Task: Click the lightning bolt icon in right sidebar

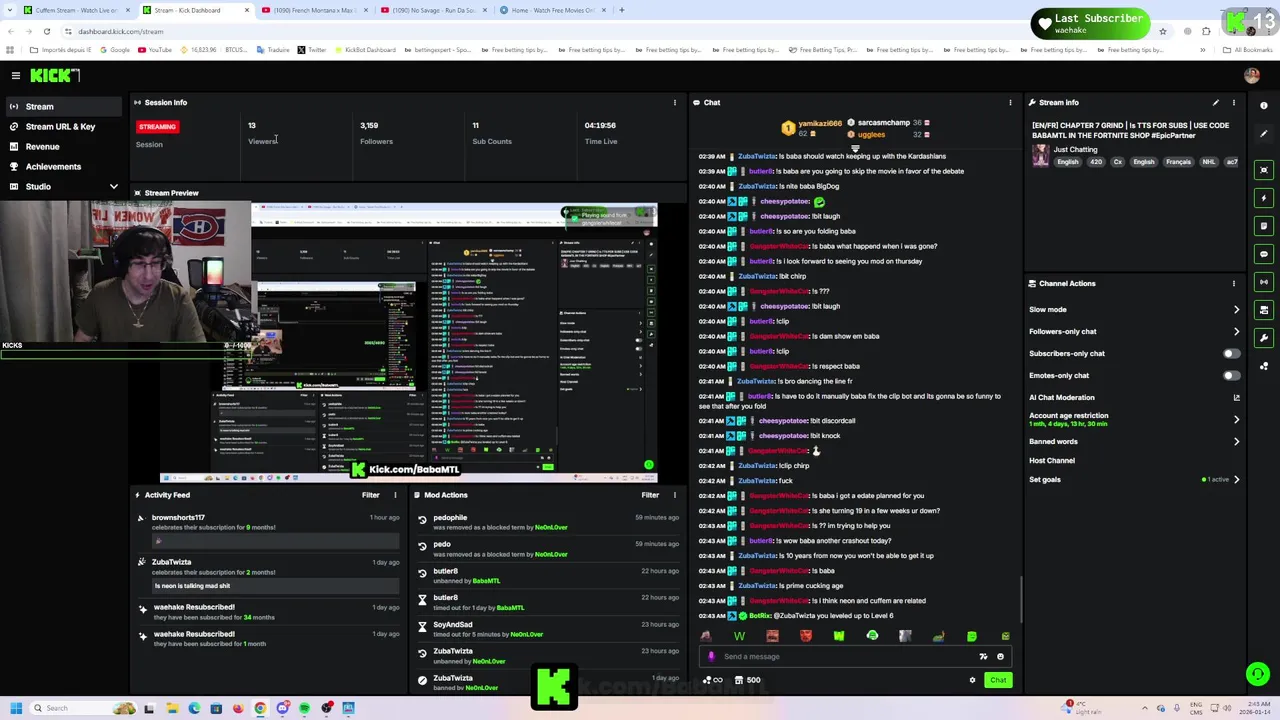Action: pyautogui.click(x=1264, y=198)
